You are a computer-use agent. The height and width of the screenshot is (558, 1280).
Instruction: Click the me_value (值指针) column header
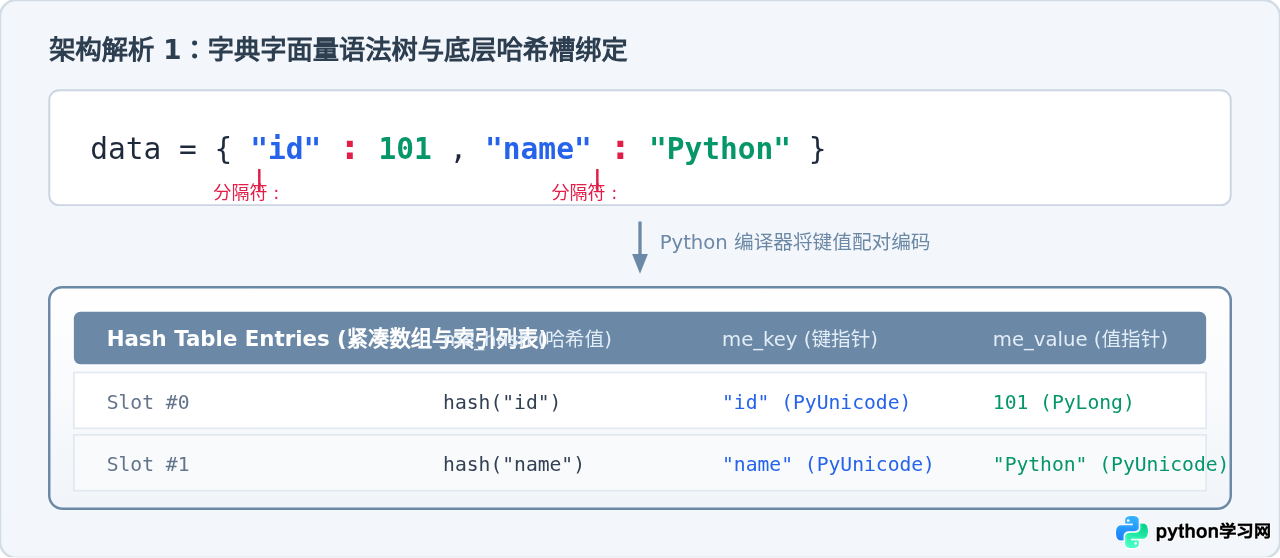1080,339
